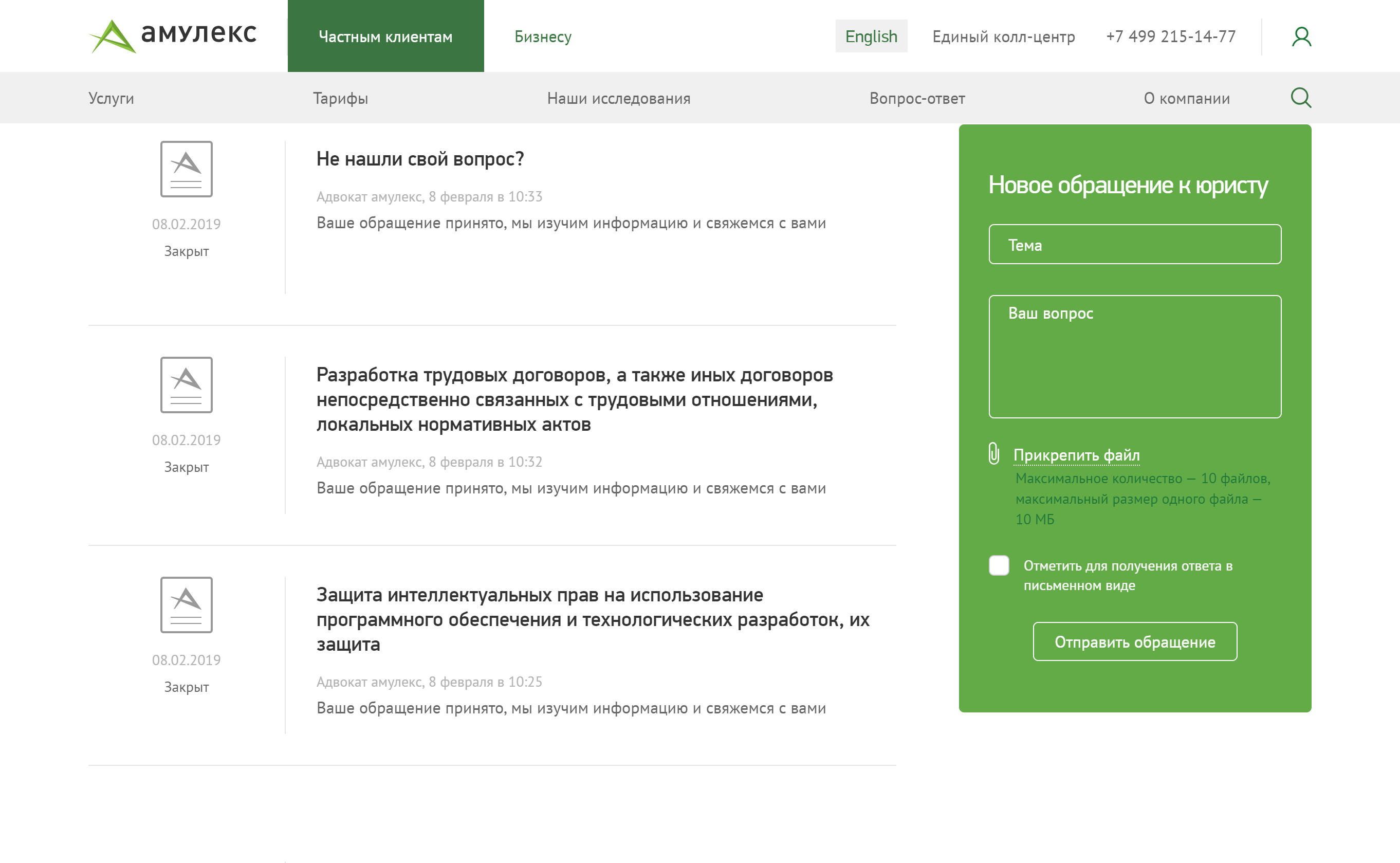Open 'Защита интеллектуальных прав' request title
1400x863 pixels.
coord(593,619)
